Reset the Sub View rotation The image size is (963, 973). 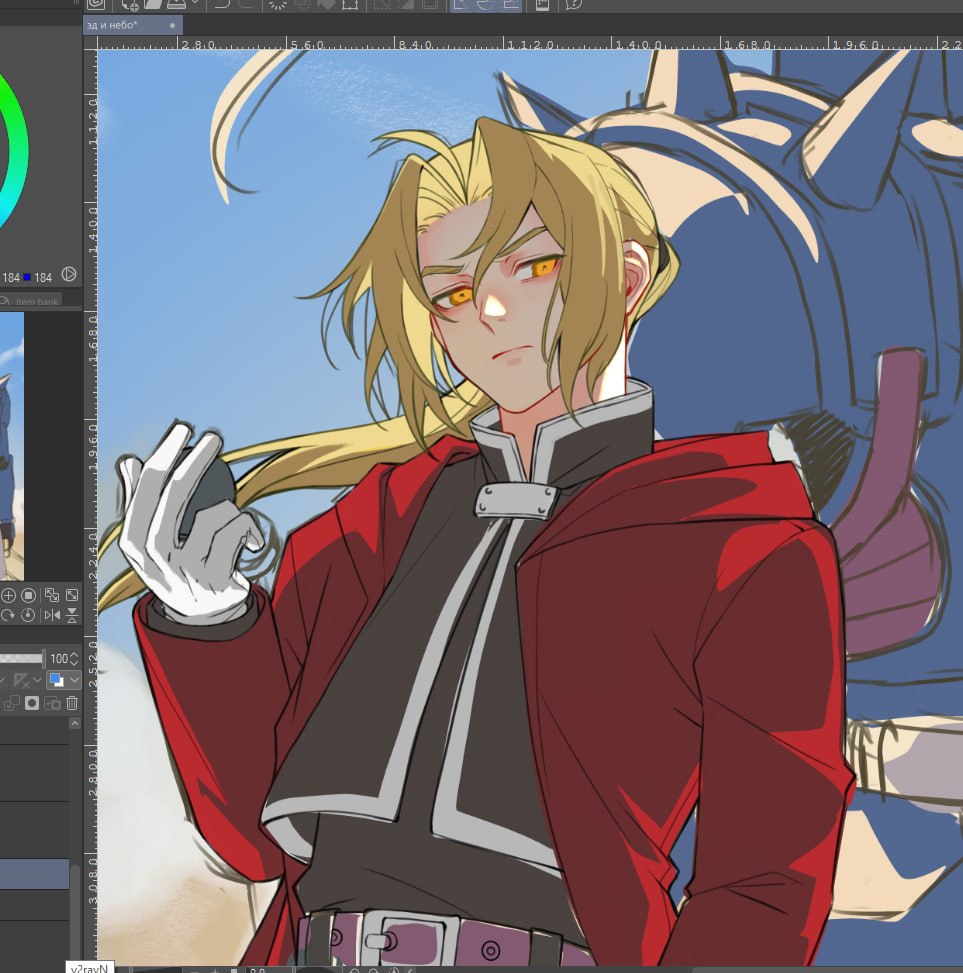(x=29, y=615)
